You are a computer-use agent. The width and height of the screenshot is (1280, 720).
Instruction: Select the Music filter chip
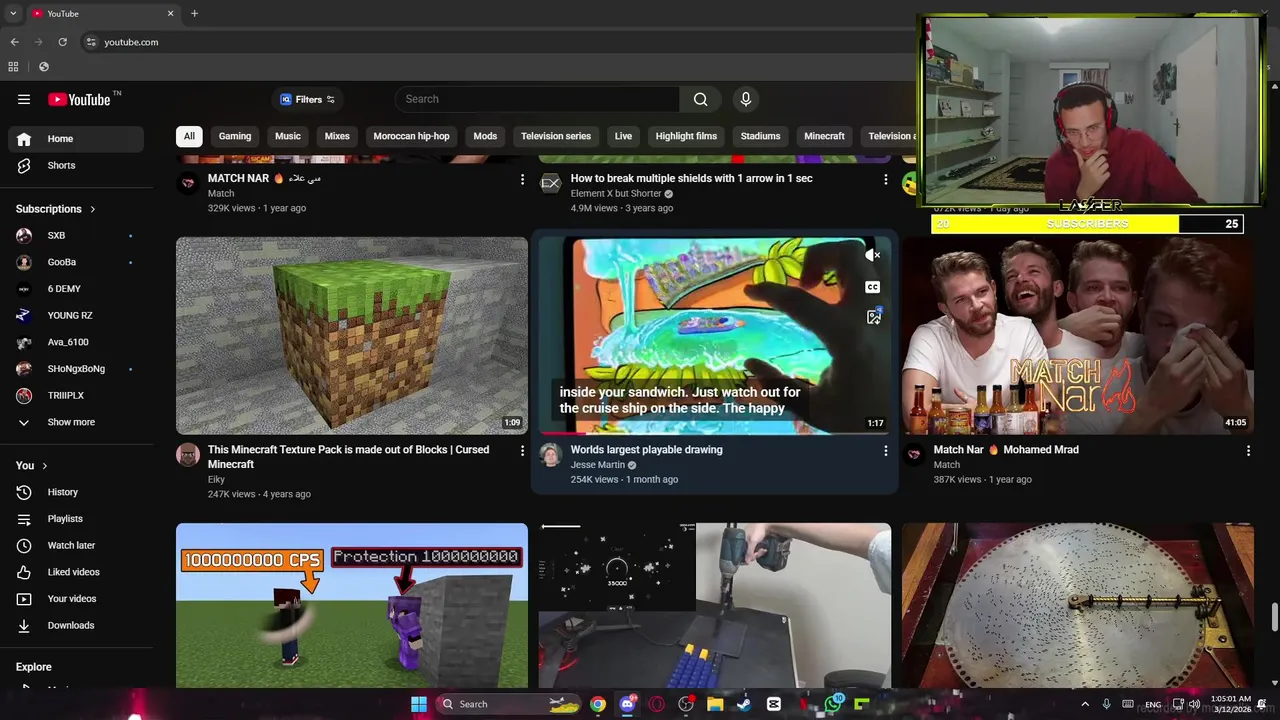click(x=288, y=136)
